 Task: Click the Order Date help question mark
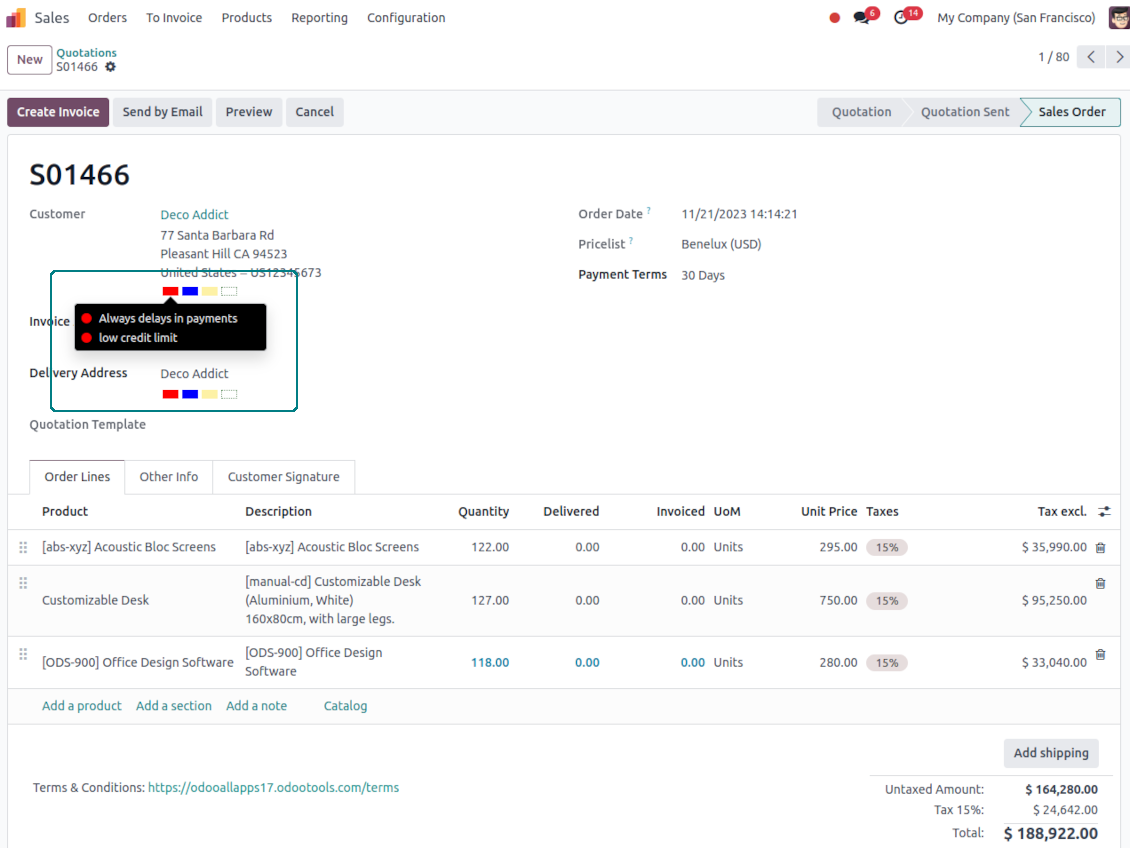pos(649,211)
